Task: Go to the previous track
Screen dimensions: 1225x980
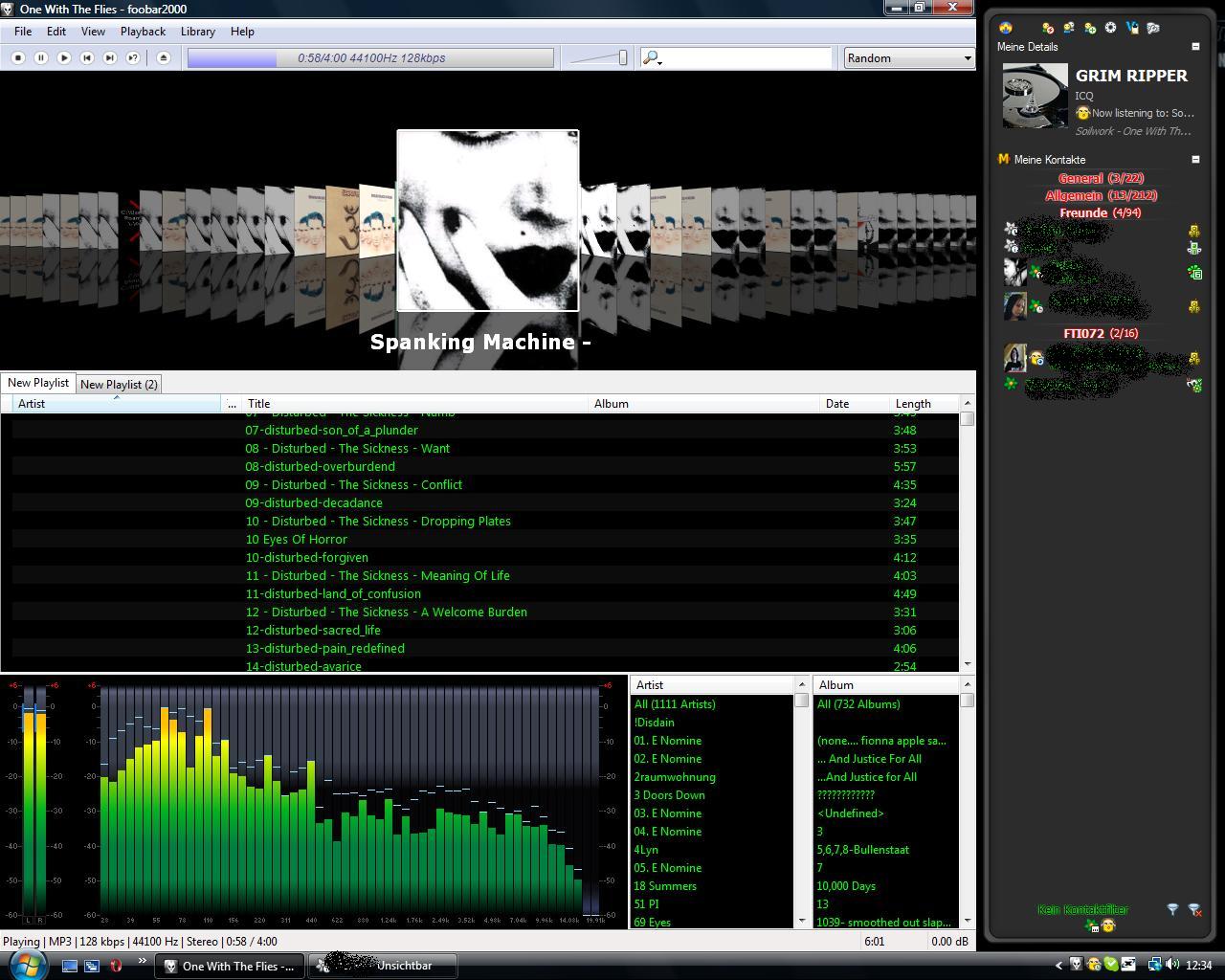Action: pyautogui.click(x=87, y=58)
